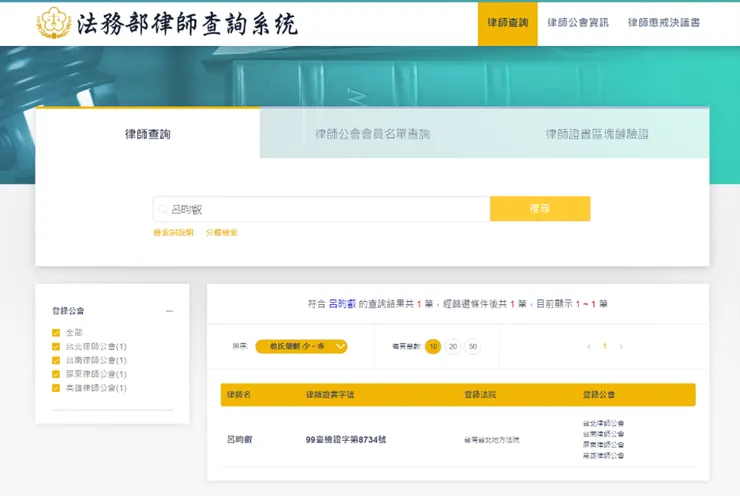Image resolution: width=740 pixels, height=496 pixels.
Task: Toggle the 全部 checkbox
Action: (x=56, y=333)
